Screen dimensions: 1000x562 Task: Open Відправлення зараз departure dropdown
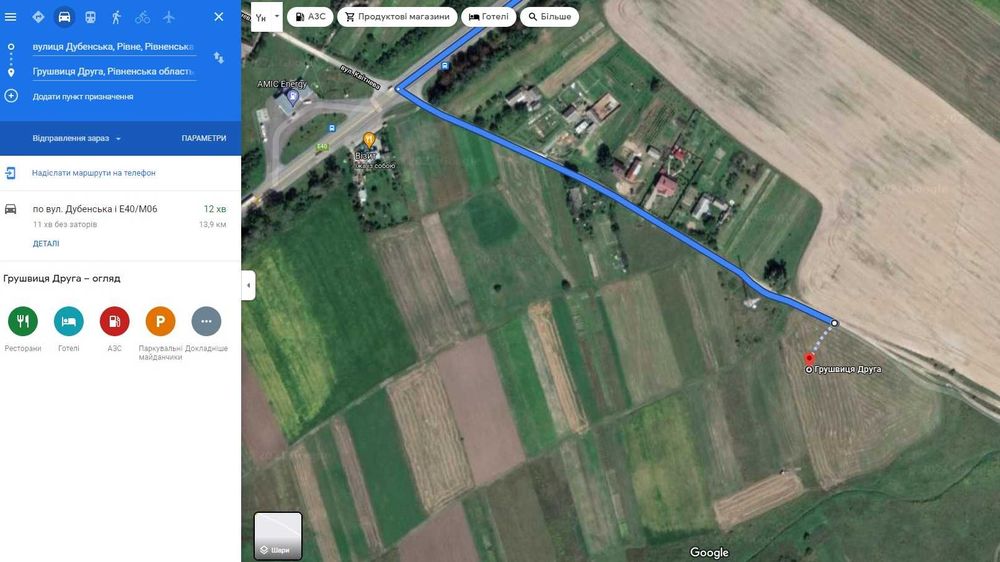(77, 138)
